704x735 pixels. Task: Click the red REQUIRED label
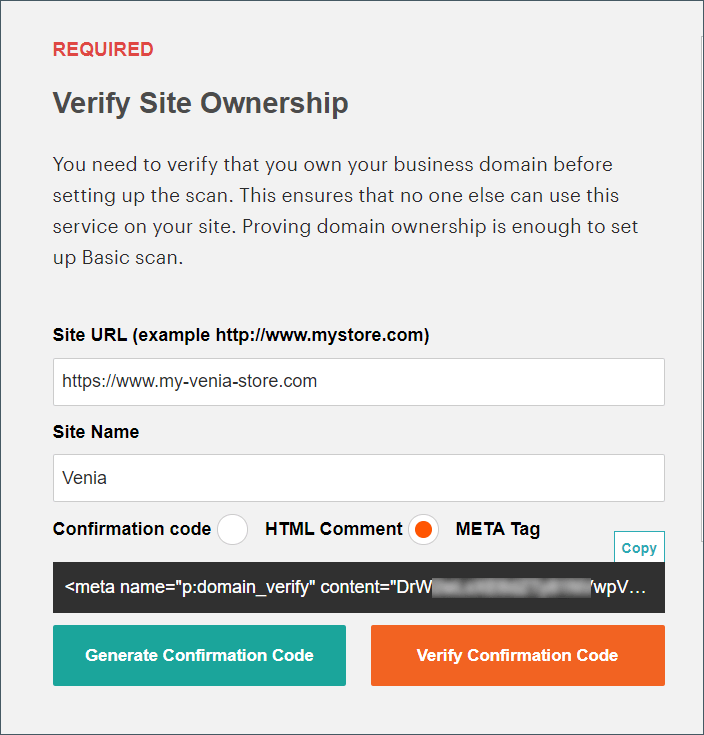click(x=103, y=49)
